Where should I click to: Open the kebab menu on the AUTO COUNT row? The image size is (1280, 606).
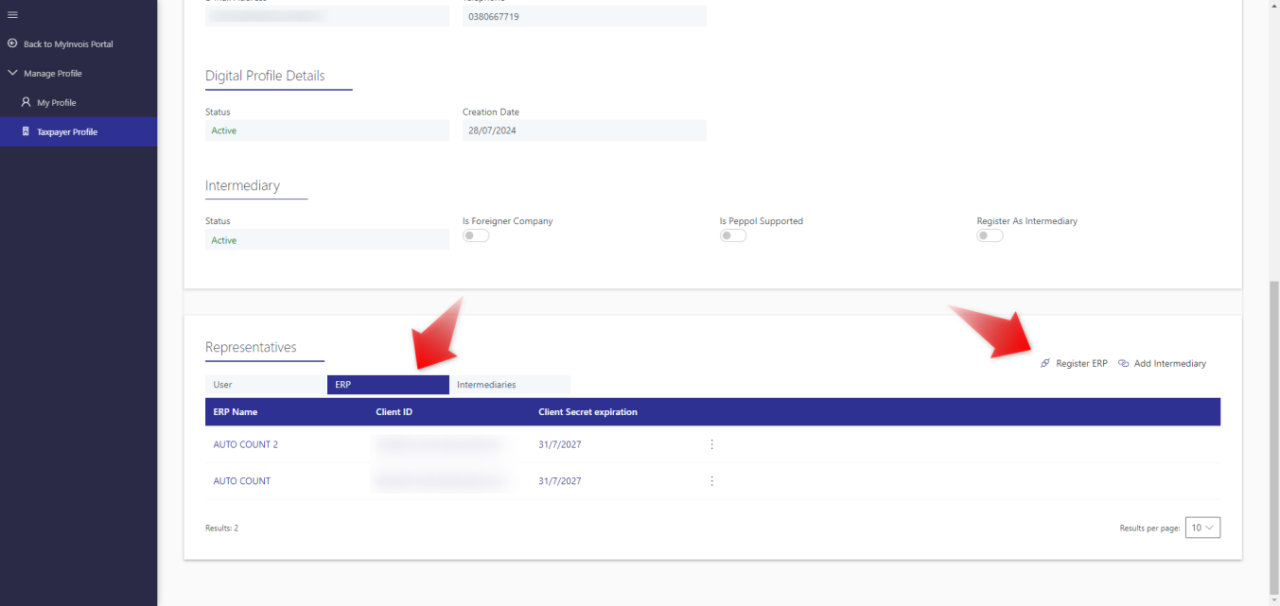711,481
